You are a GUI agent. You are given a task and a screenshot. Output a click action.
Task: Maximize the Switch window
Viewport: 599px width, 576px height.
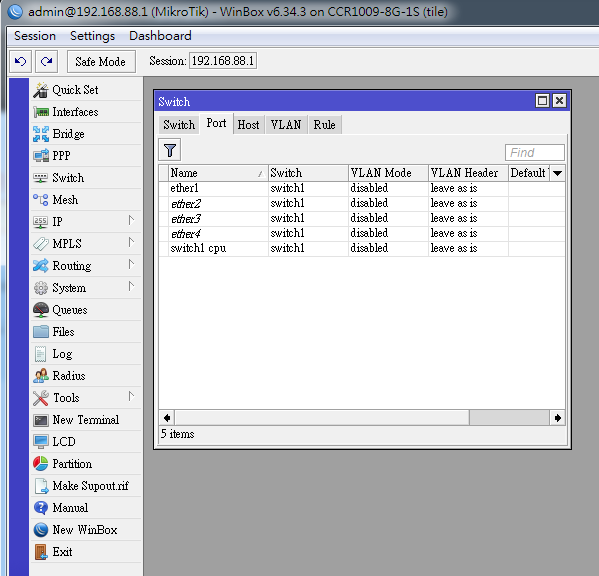[x=542, y=101]
